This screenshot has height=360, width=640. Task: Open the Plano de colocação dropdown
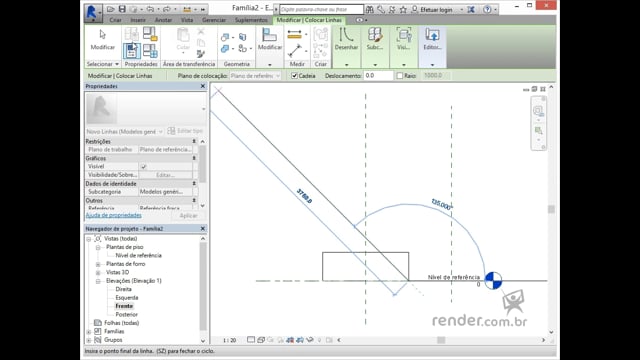click(x=255, y=76)
